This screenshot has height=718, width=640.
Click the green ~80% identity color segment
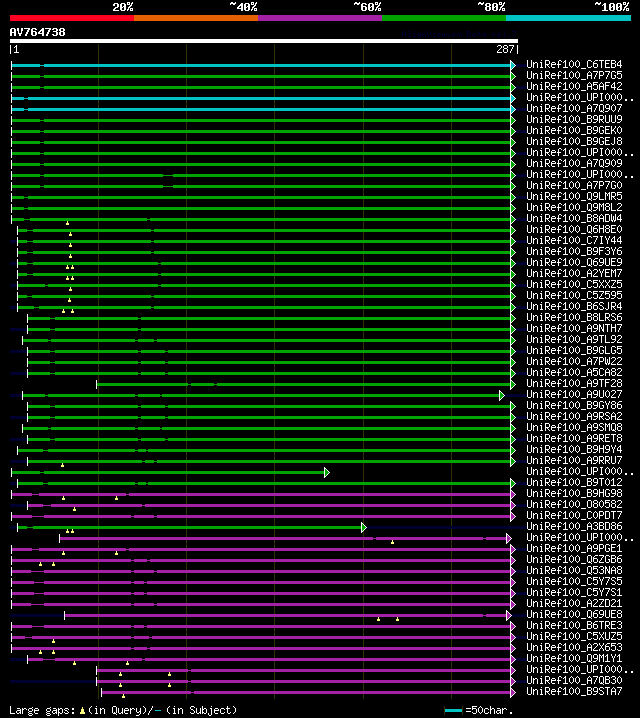point(444,18)
